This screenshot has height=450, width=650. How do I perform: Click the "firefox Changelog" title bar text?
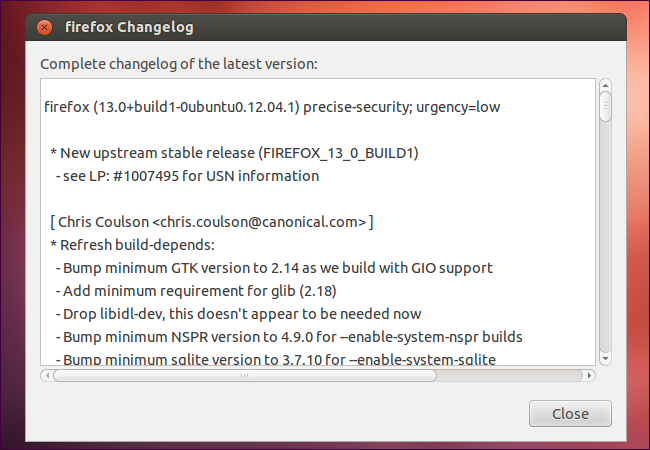[130, 27]
